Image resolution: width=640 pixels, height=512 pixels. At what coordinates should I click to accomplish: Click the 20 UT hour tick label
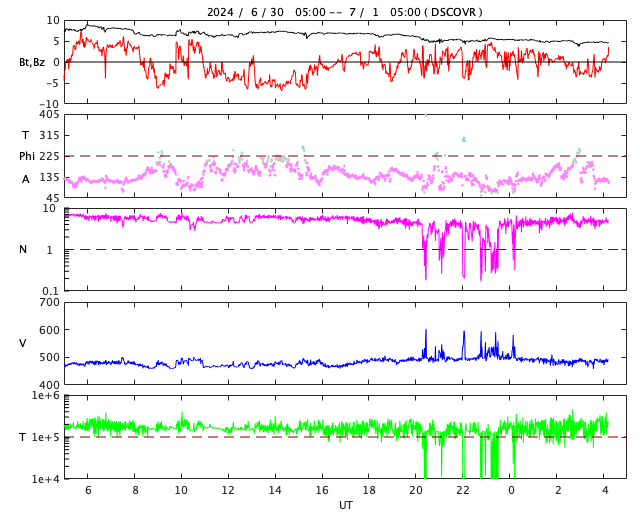point(416,490)
